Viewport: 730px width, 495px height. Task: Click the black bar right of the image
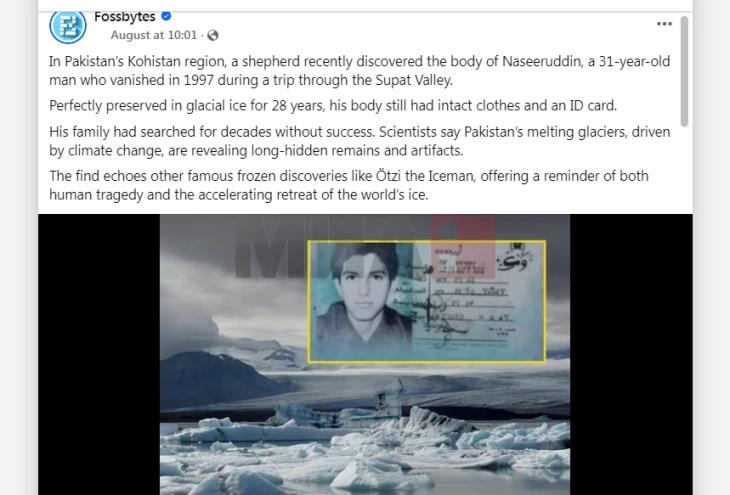click(x=631, y=354)
